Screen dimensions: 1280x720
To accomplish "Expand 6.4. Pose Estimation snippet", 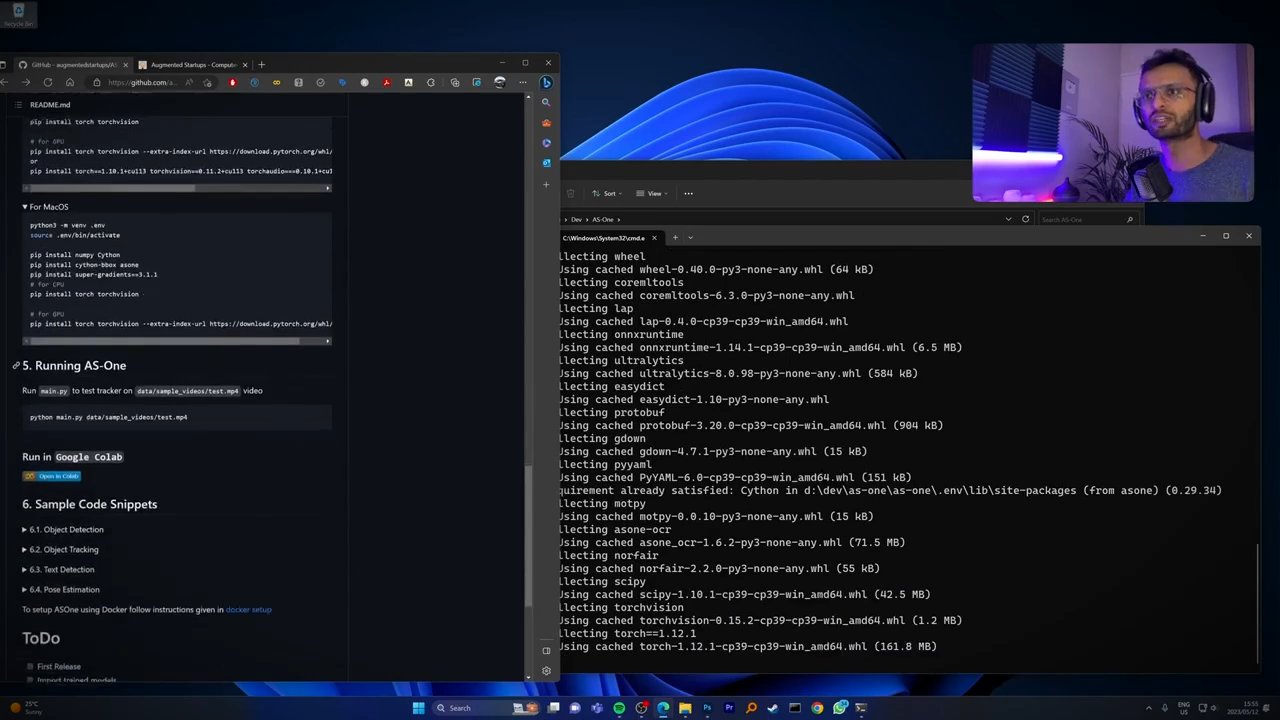I will (x=60, y=589).
